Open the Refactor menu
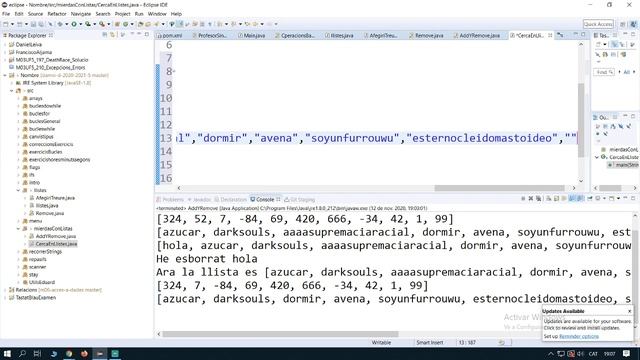Viewport: 640px width, 360px height. coord(57,13)
